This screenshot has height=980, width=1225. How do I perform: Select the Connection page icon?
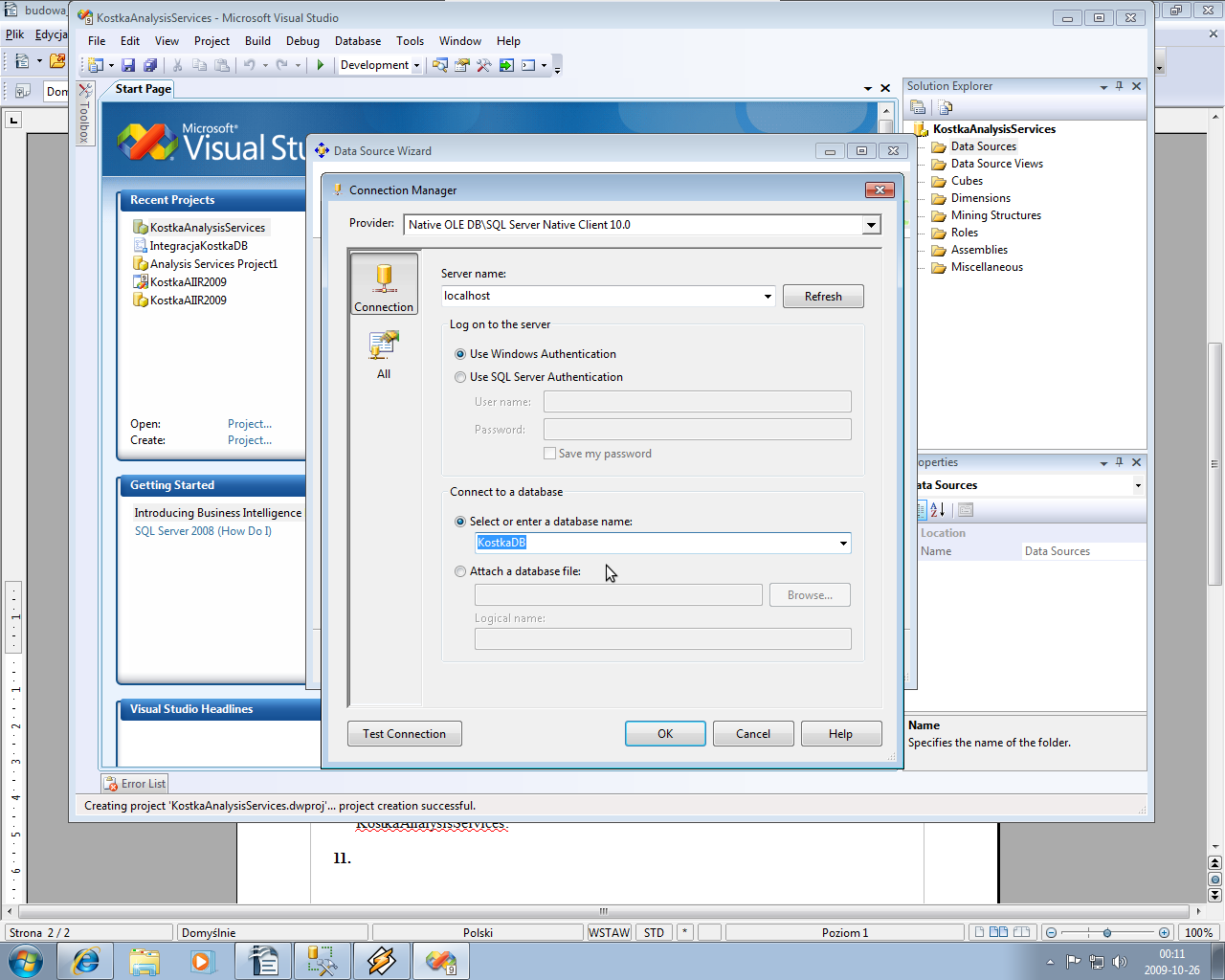[384, 283]
